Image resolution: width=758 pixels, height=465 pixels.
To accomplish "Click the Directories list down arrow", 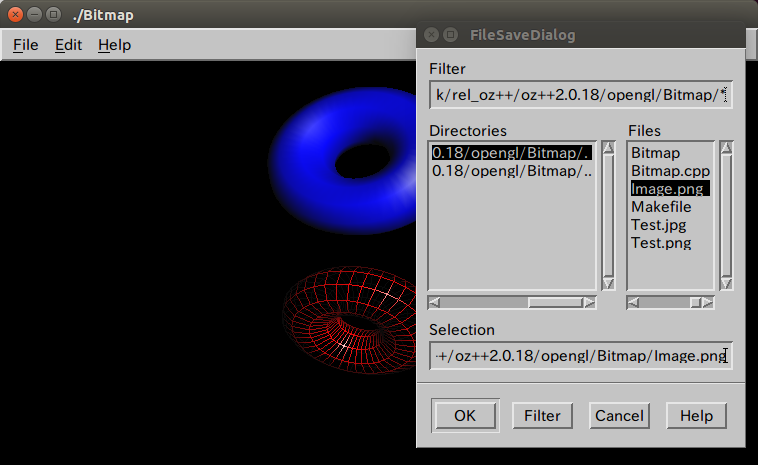I will 608,284.
